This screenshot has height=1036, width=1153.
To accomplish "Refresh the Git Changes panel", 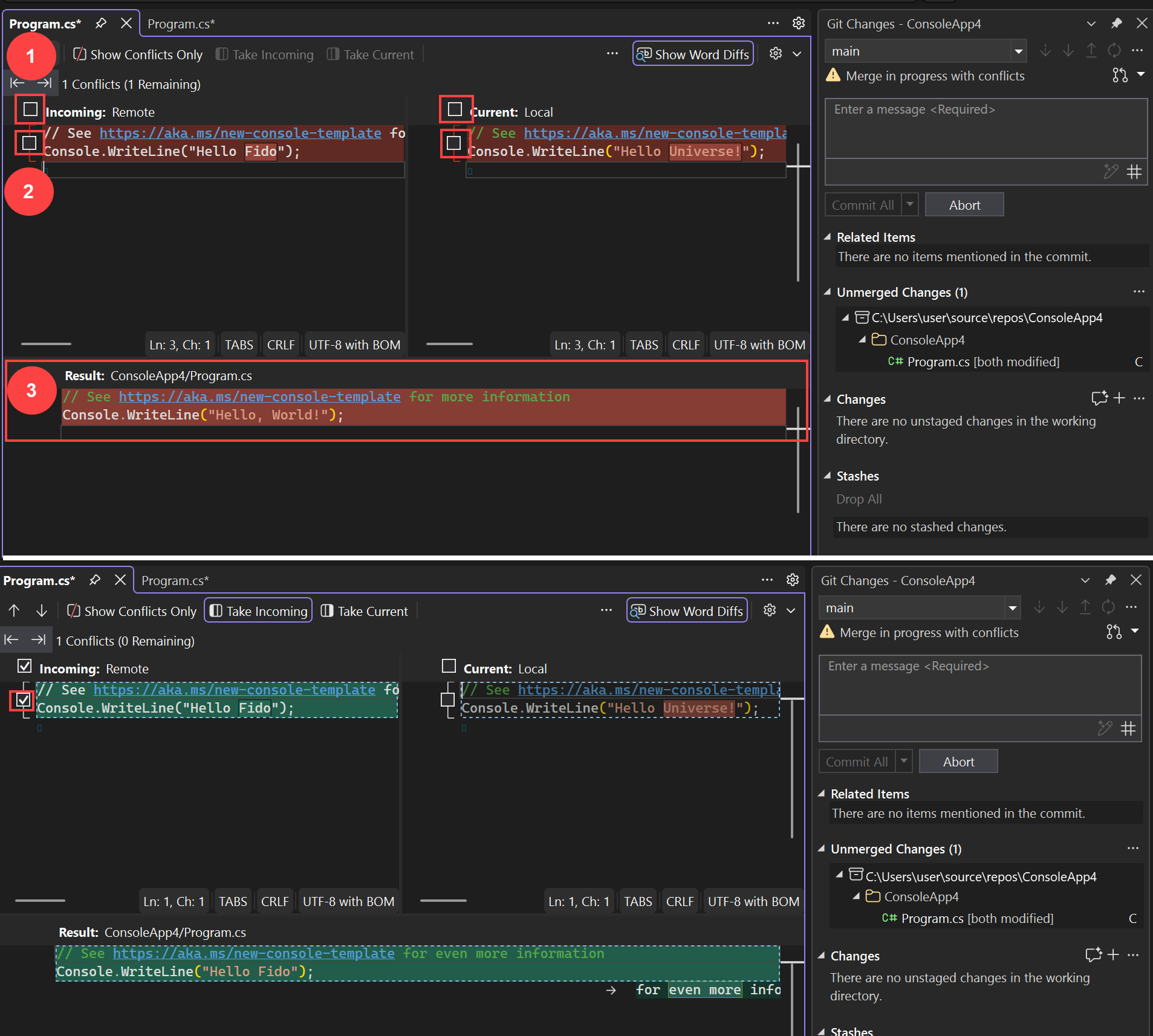I will coord(1114,51).
